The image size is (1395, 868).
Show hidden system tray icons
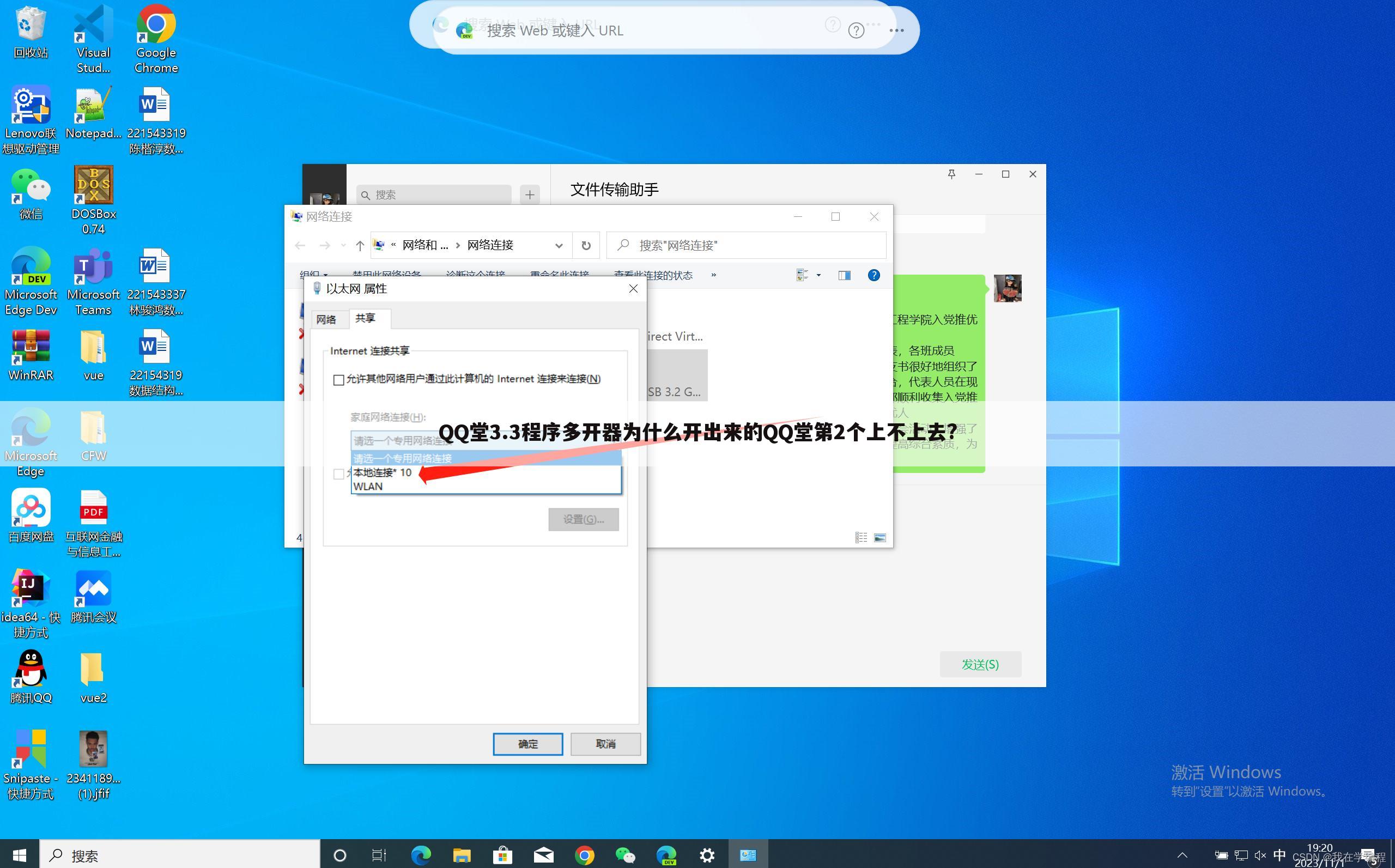point(1182,855)
